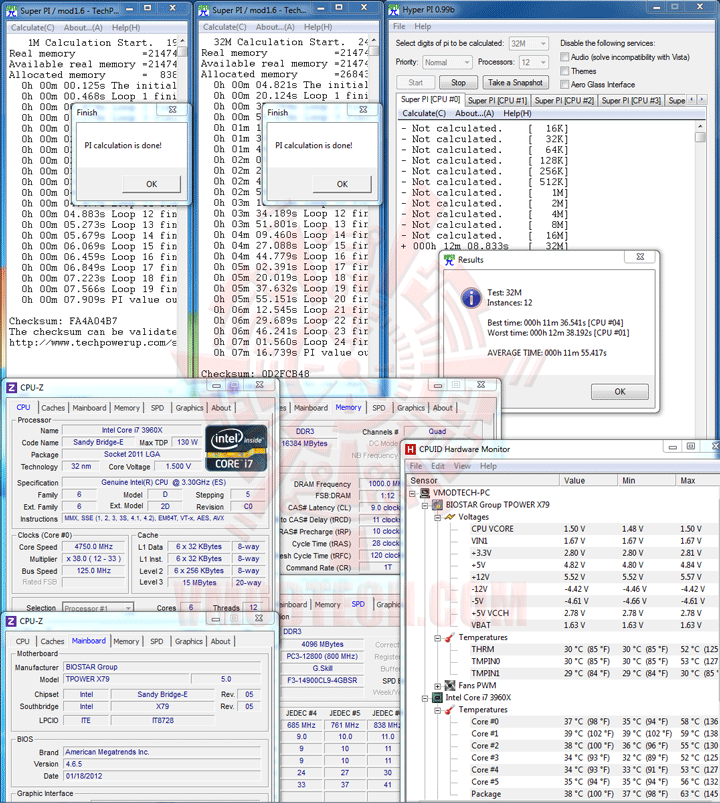Click the Fans PWM fan icon
Image resolution: width=720 pixels, height=803 pixels.
(x=450, y=685)
